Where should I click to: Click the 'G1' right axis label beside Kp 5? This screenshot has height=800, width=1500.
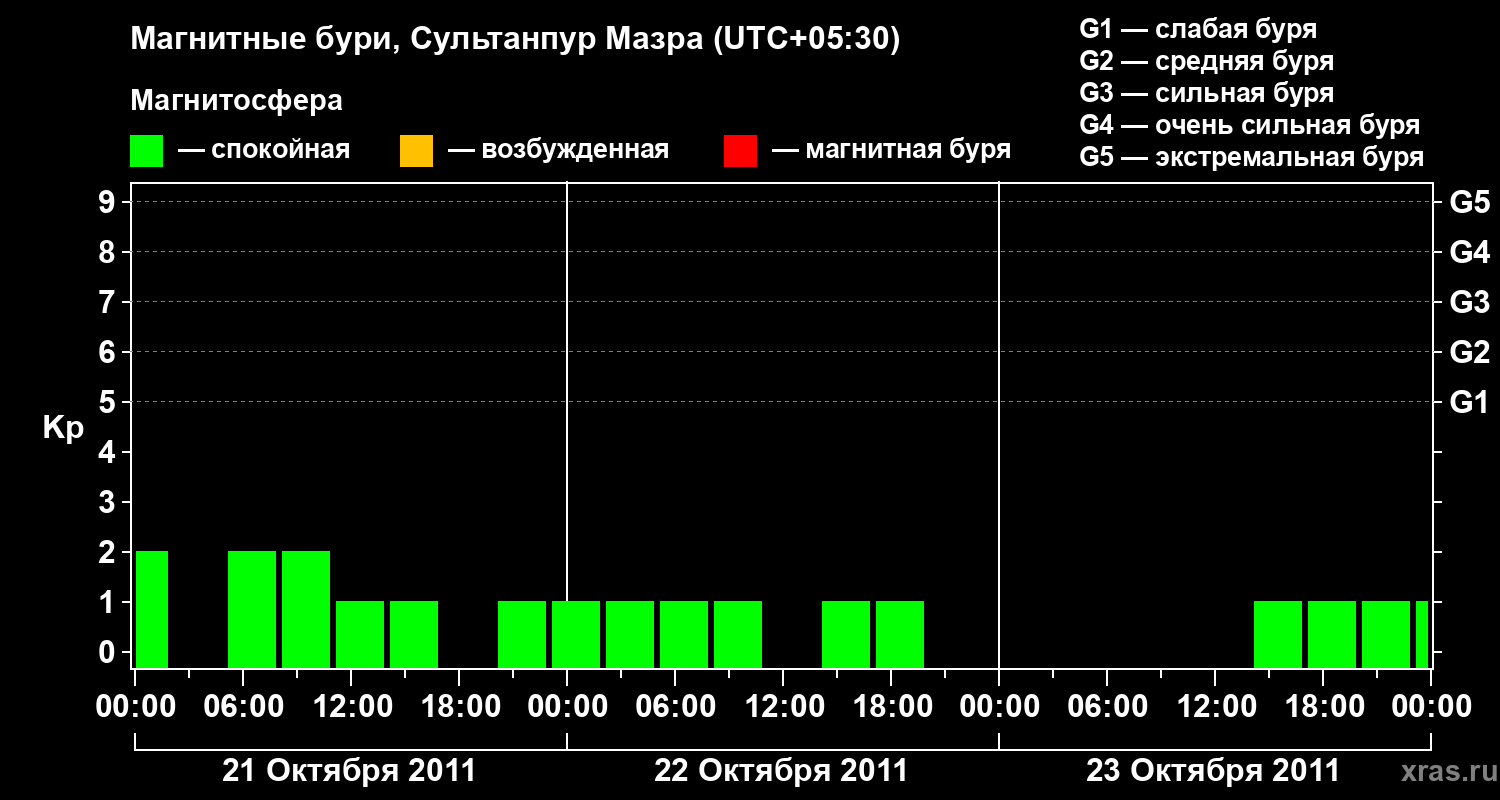(x=1469, y=402)
